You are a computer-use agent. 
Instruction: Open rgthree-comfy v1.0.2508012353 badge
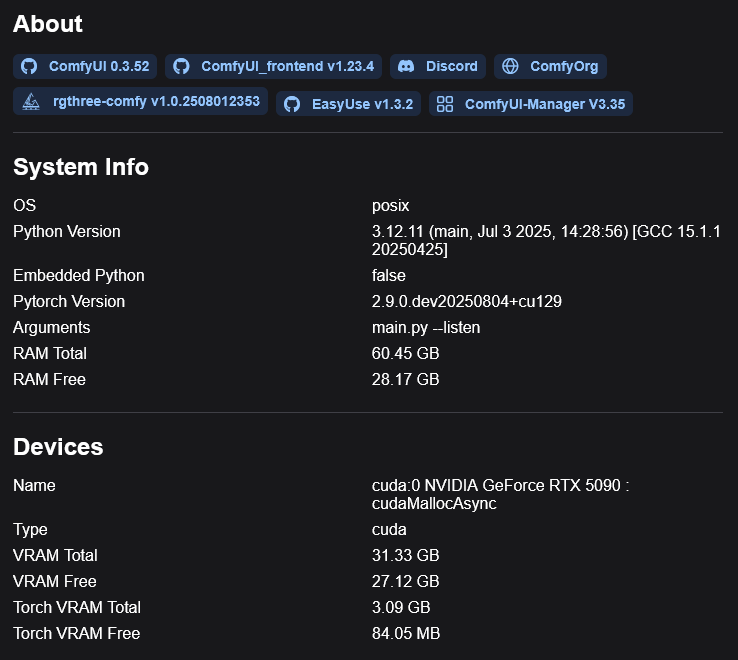(x=156, y=102)
